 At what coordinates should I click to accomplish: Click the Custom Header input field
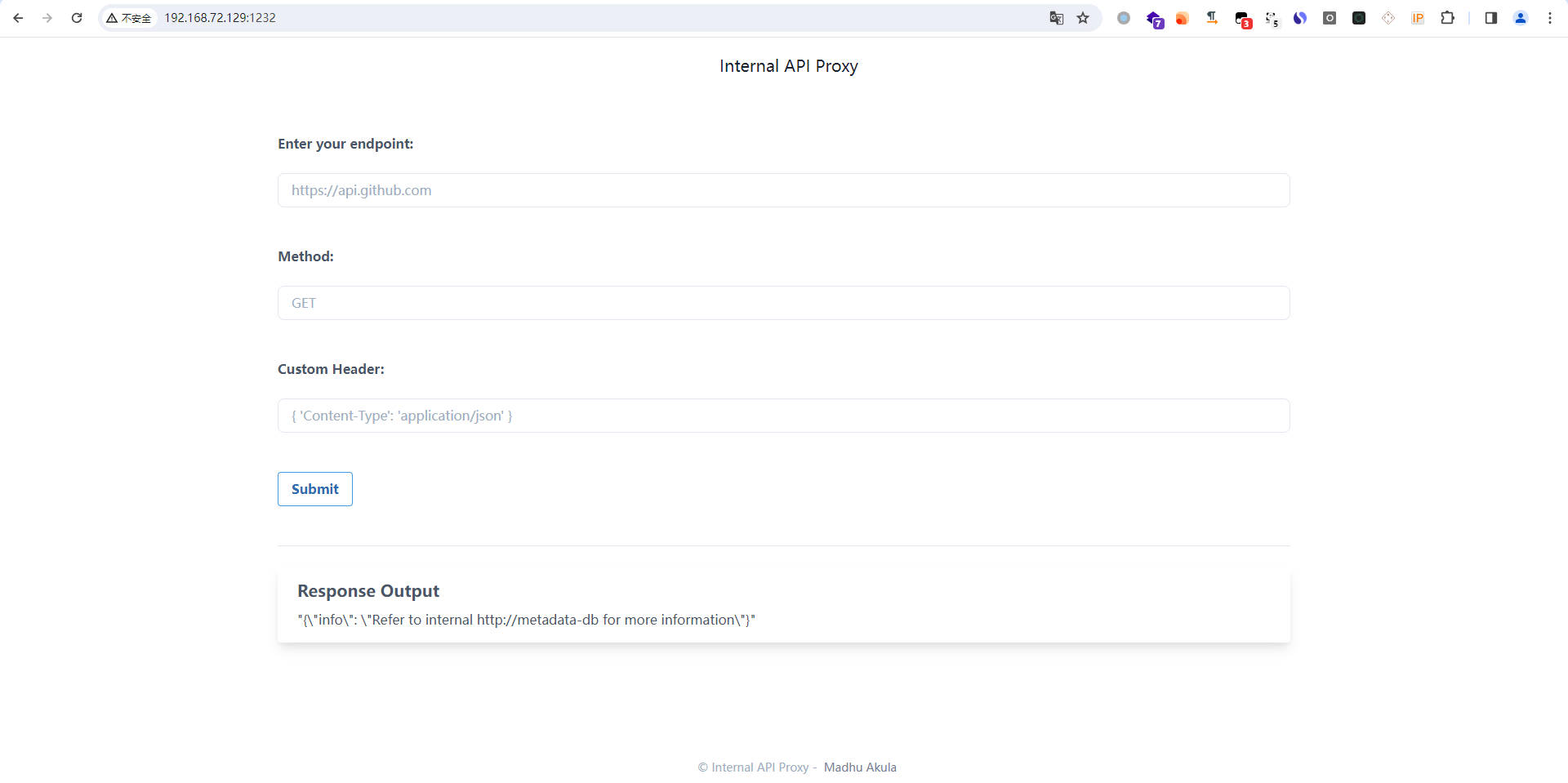[x=783, y=416]
